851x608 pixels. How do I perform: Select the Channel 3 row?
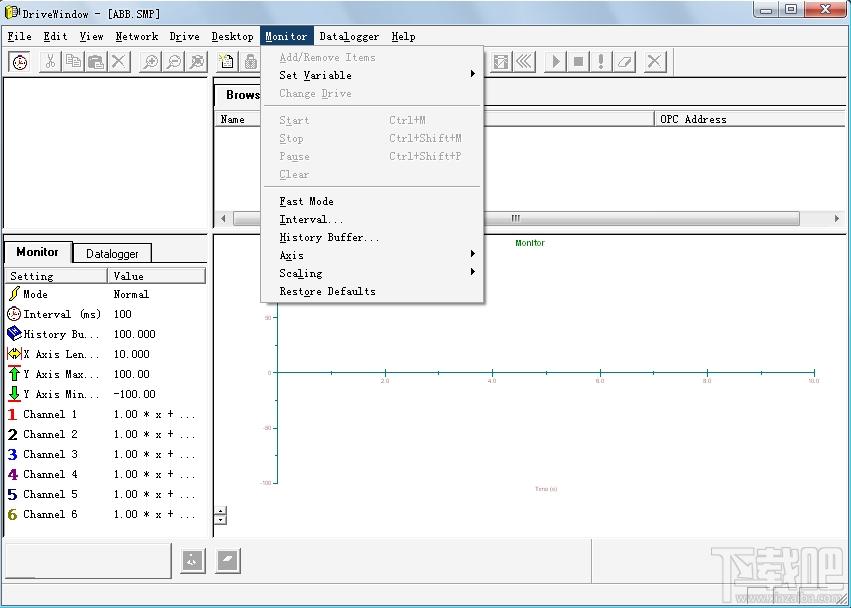click(106, 454)
